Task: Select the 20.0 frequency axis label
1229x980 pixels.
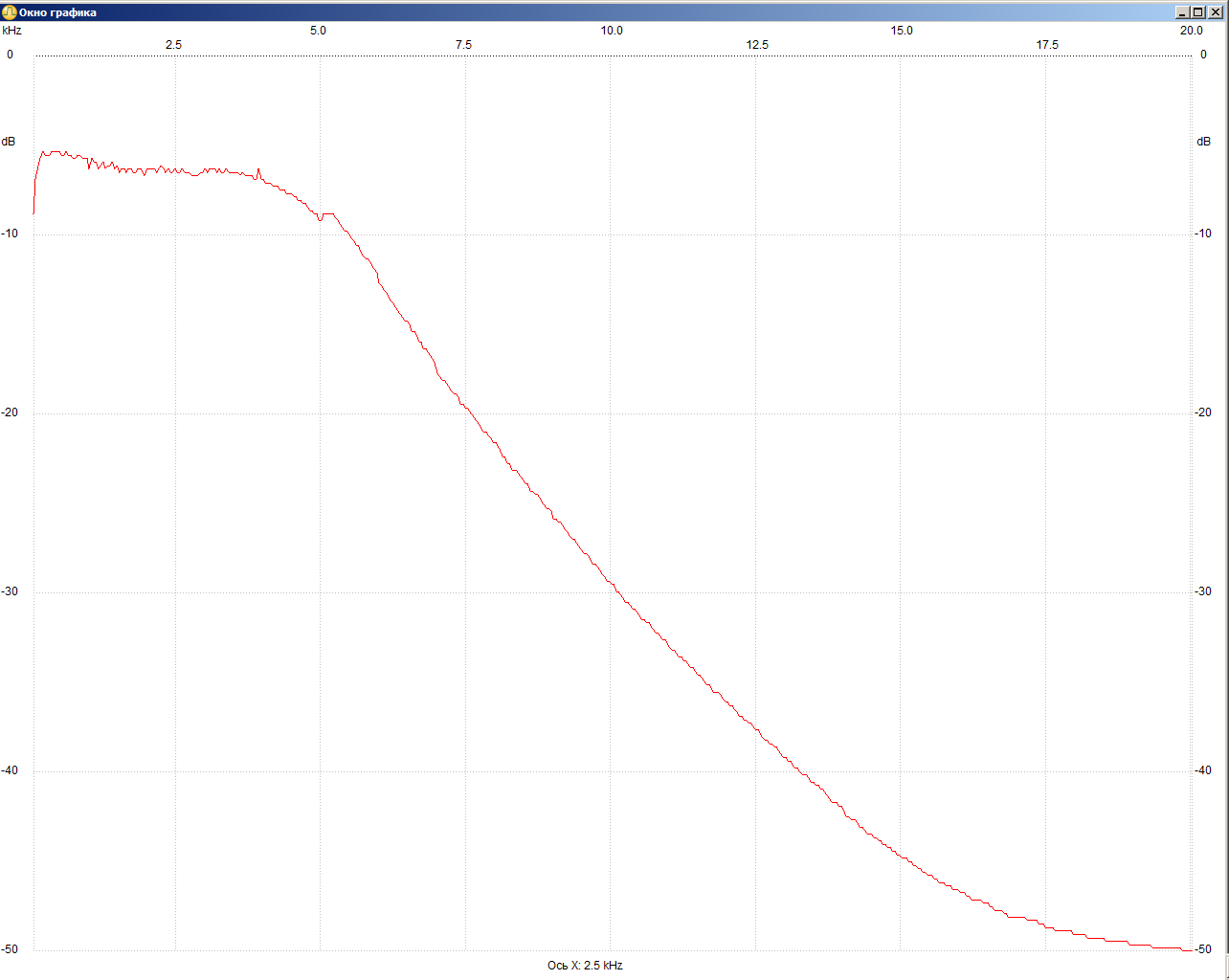Action: (x=1191, y=31)
